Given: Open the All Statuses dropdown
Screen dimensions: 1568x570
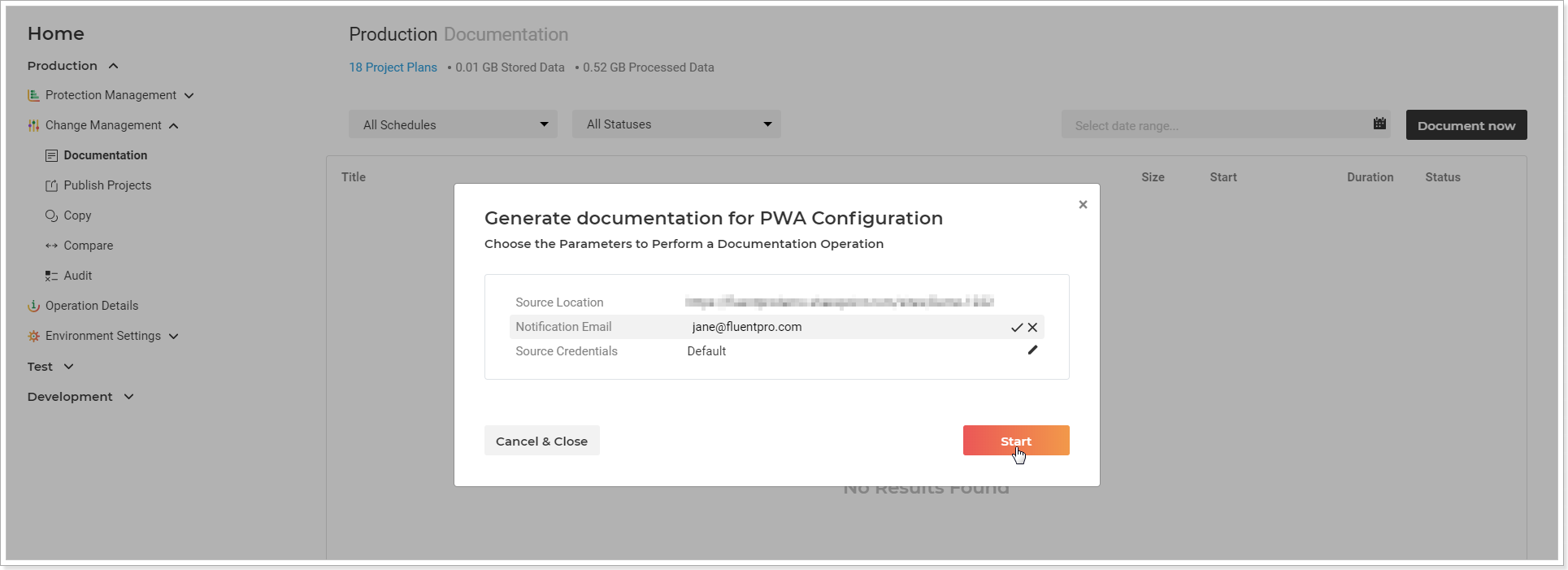Looking at the screenshot, I should [x=676, y=124].
